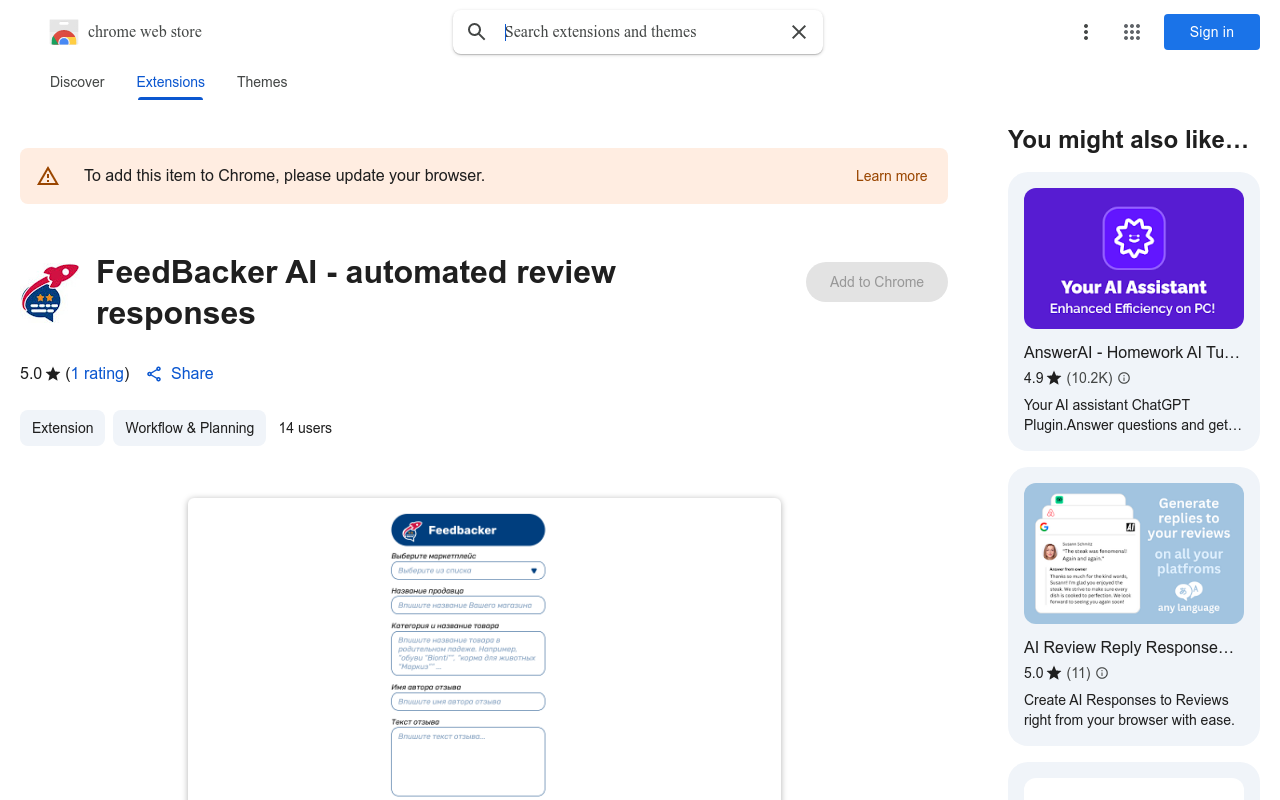1280x800 pixels.
Task: Select the Extensions tab
Action: (171, 82)
